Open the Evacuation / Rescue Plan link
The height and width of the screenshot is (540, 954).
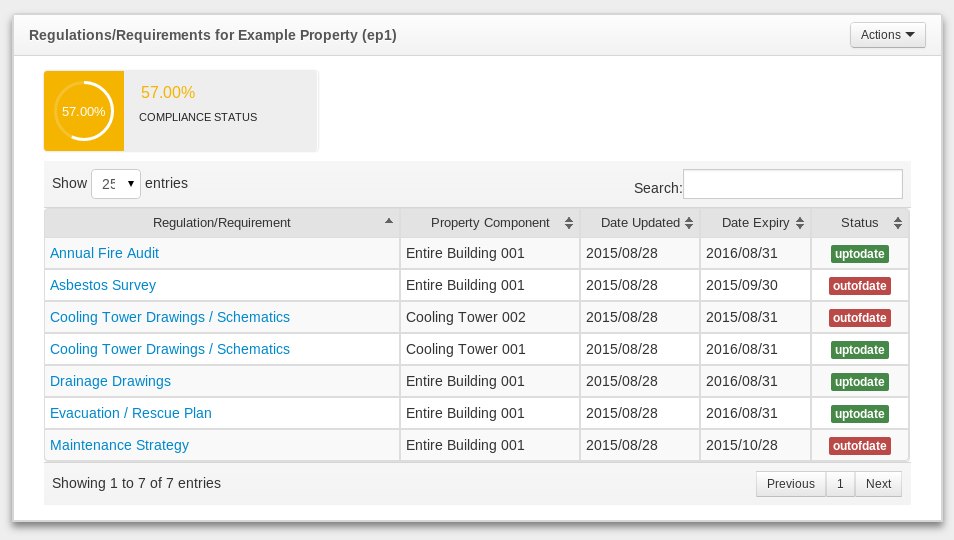tap(131, 413)
